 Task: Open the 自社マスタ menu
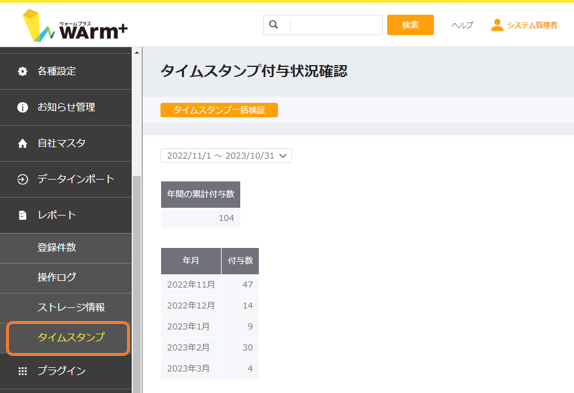tap(66, 143)
